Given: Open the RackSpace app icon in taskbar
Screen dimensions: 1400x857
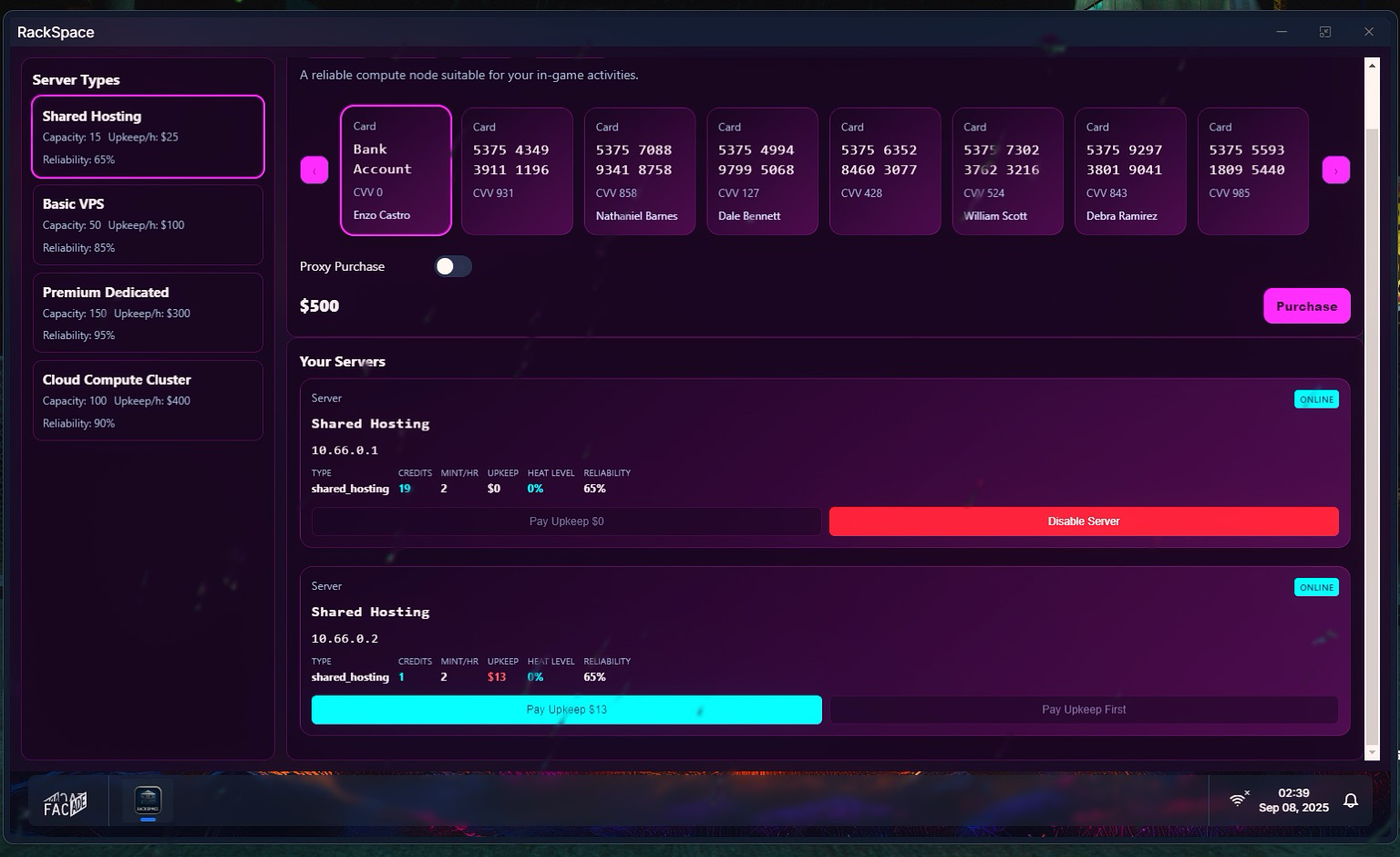Looking at the screenshot, I should click(x=148, y=800).
